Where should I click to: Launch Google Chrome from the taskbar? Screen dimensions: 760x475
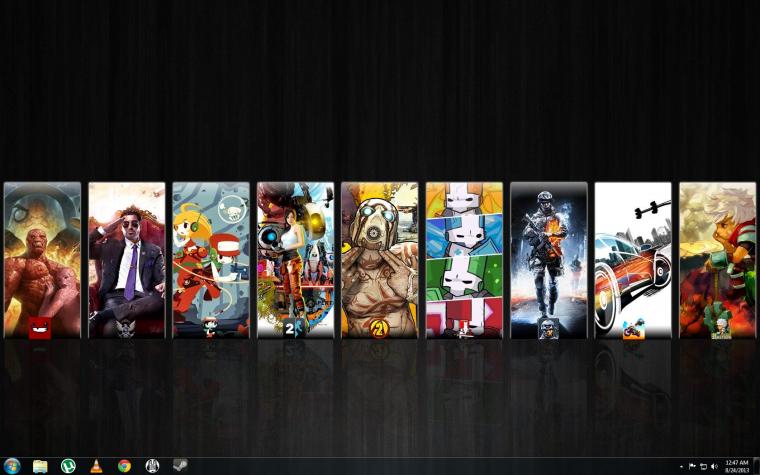click(x=125, y=466)
